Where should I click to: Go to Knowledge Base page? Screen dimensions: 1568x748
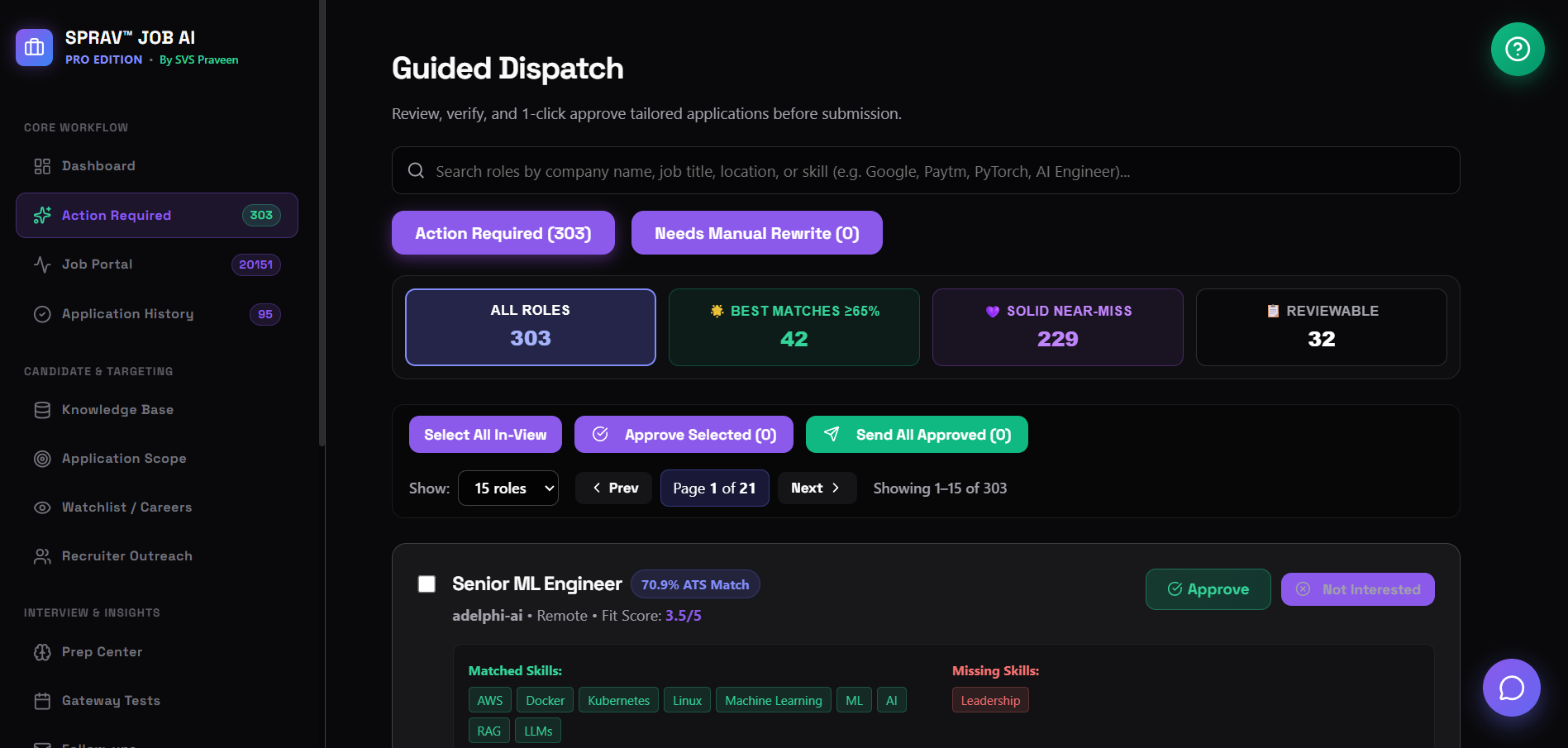157,410
